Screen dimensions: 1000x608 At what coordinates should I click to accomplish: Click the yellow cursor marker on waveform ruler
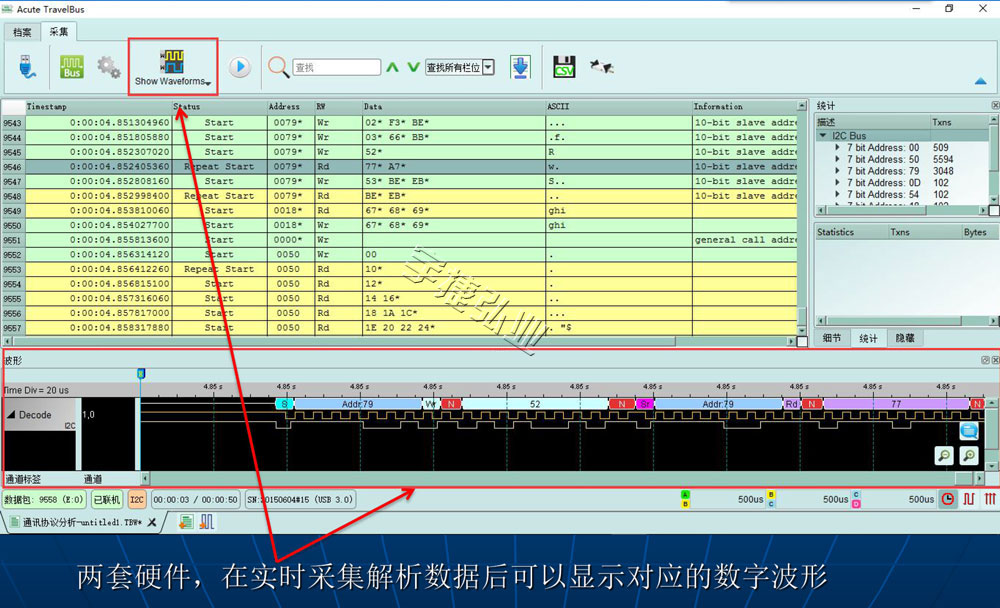141,373
